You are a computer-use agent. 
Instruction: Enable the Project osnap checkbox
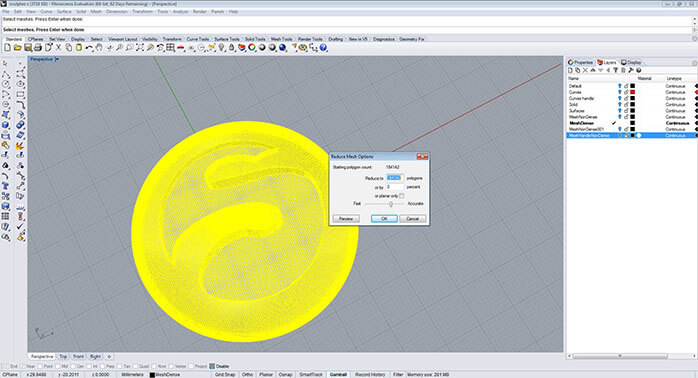click(191, 366)
